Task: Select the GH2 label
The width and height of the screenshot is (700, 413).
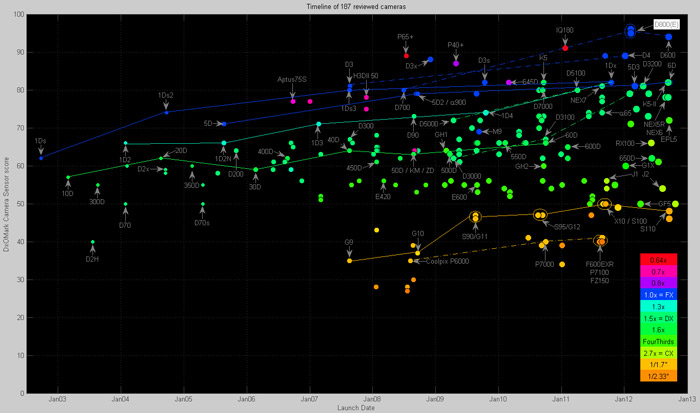Action: tap(521, 167)
